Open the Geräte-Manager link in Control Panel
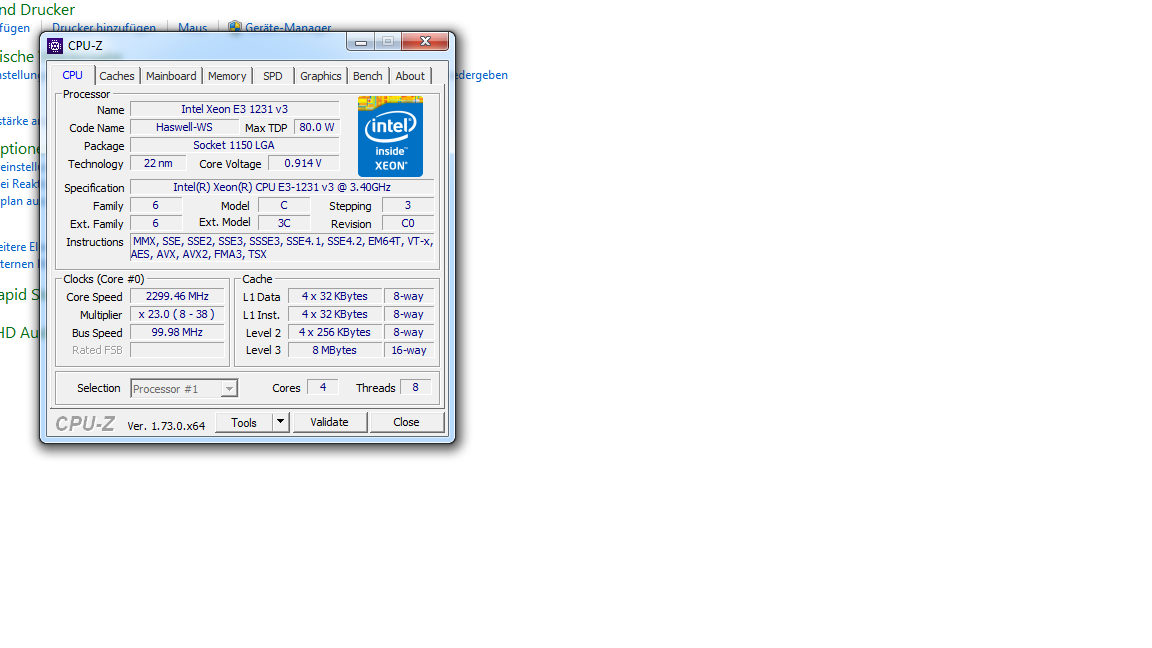This screenshot has width=1152, height=648. click(288, 27)
